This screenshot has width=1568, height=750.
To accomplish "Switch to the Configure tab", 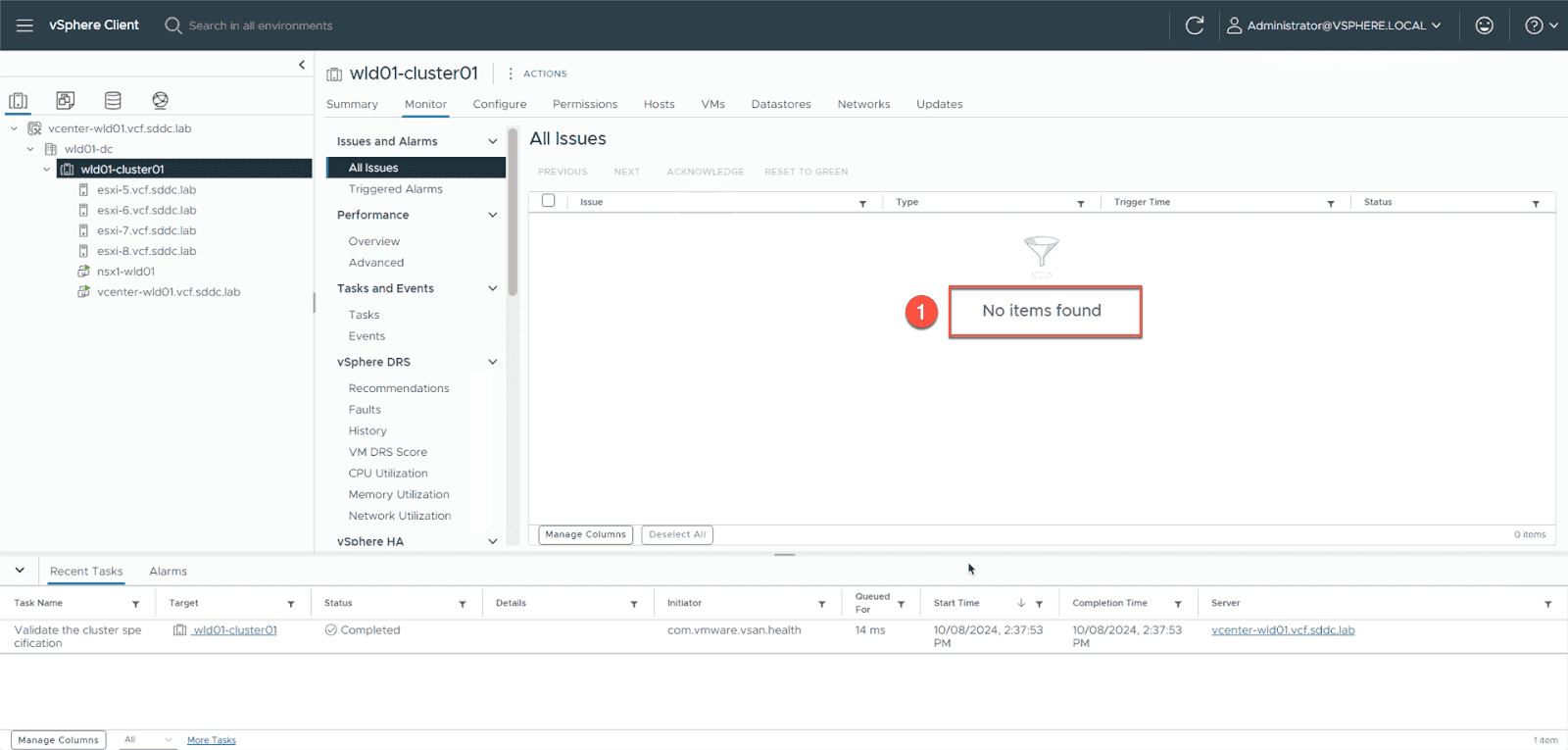I will (x=499, y=104).
